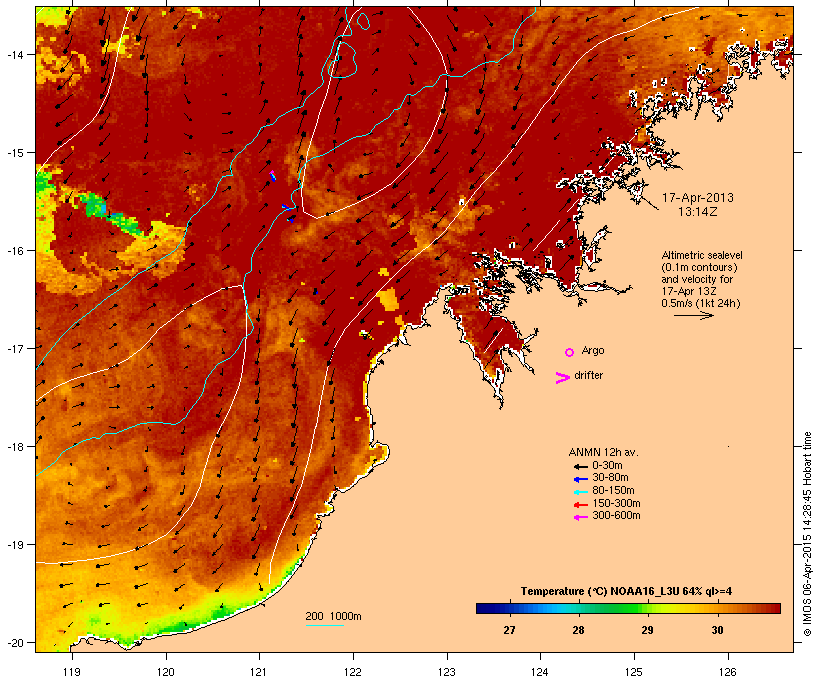Click the Temperature NOAA16_L3U title

(626, 591)
